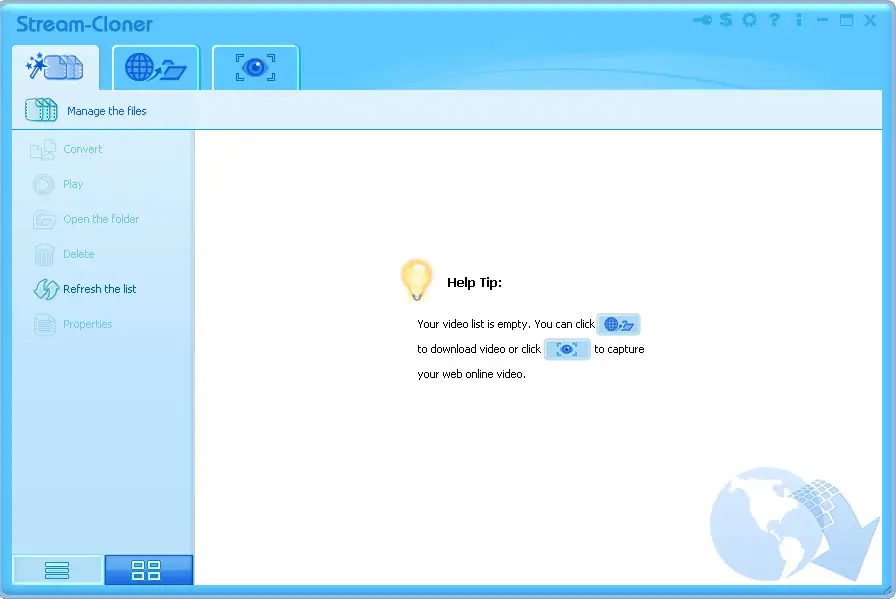Click the Properties sheet icon
This screenshot has width=896, height=599.
45,325
